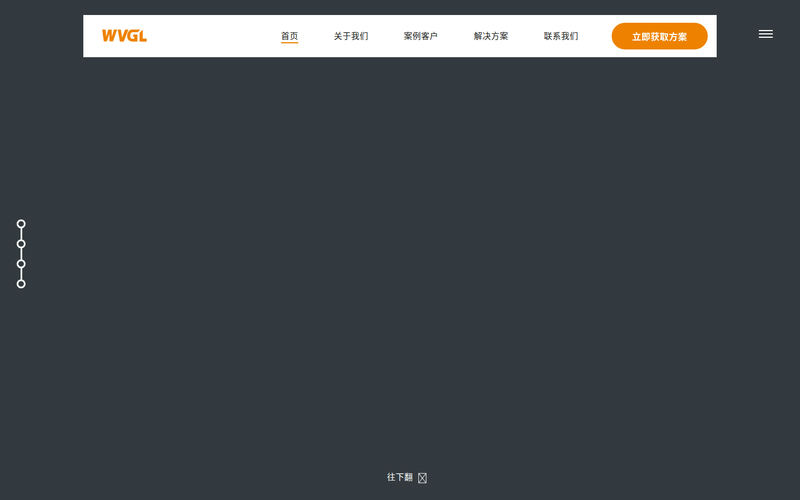The image size is (800, 500).
Task: Select the second section dot indicator
Action: tap(21, 244)
